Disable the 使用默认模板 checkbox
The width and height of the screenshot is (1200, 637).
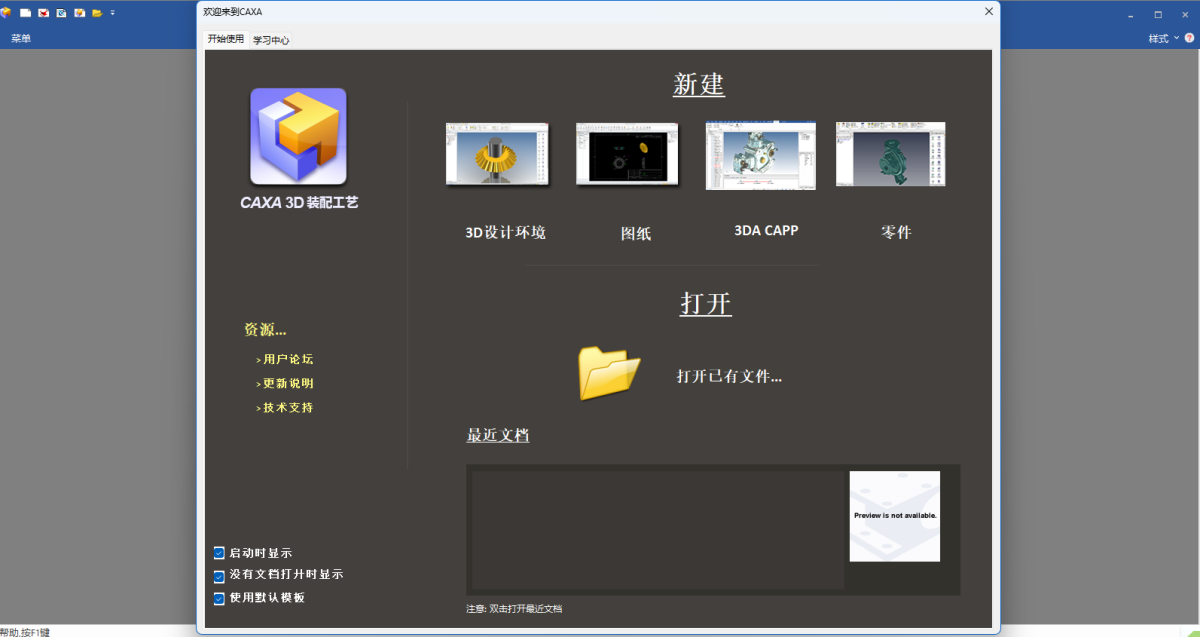tap(219, 598)
